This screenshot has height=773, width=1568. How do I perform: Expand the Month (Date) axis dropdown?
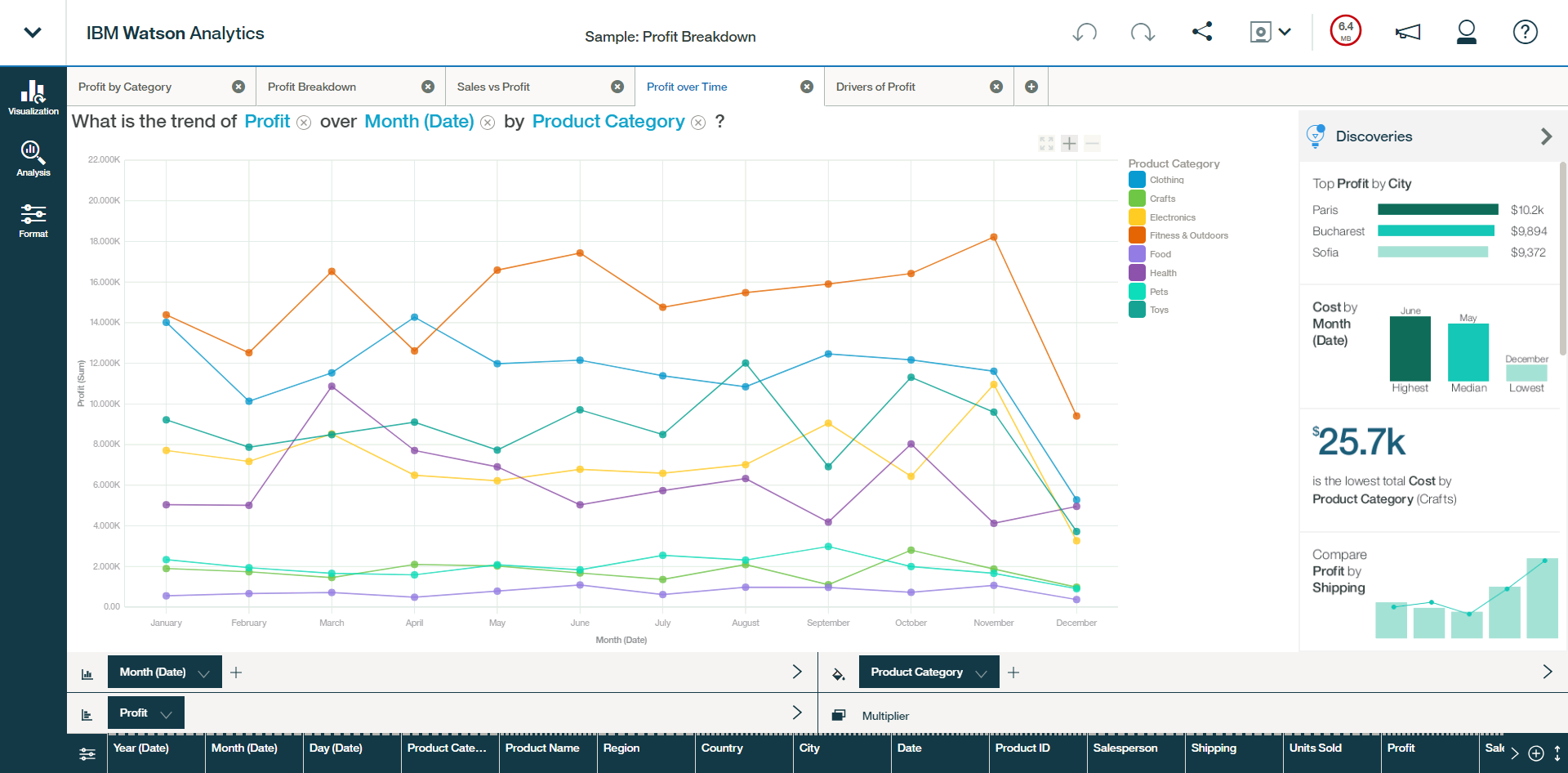coord(204,673)
